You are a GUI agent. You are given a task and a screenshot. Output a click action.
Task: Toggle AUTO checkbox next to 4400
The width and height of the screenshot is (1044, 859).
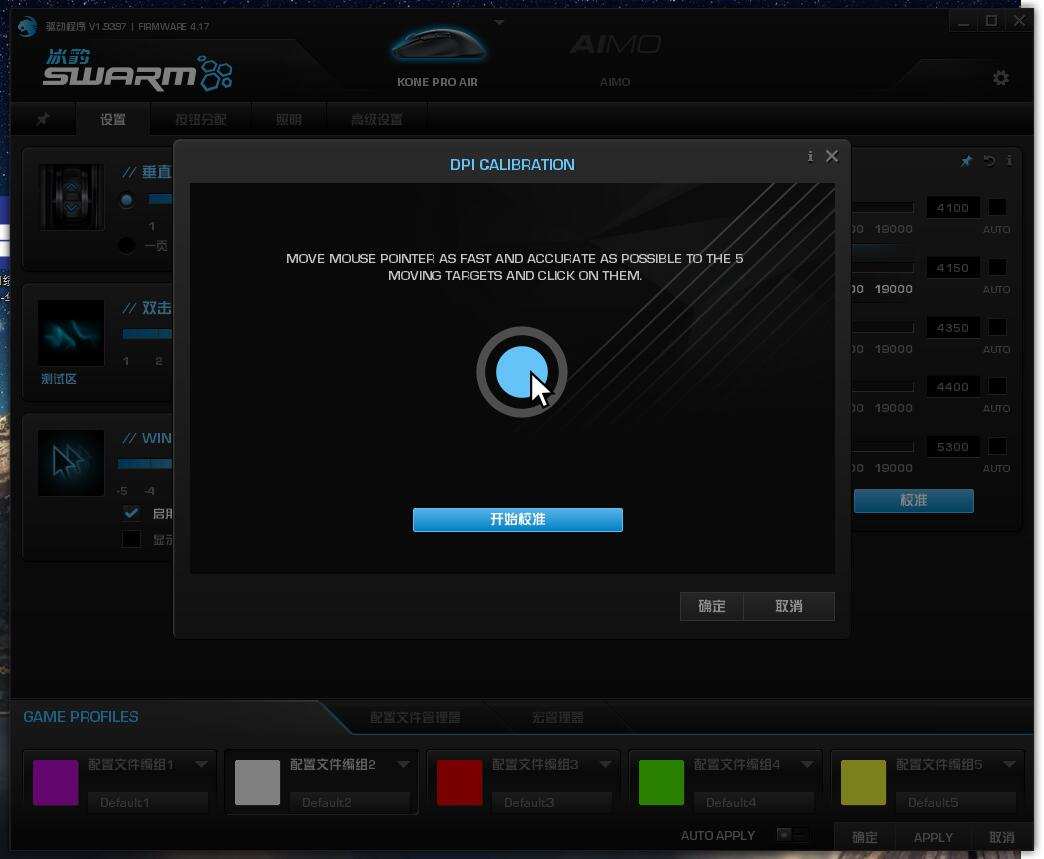pos(997,386)
